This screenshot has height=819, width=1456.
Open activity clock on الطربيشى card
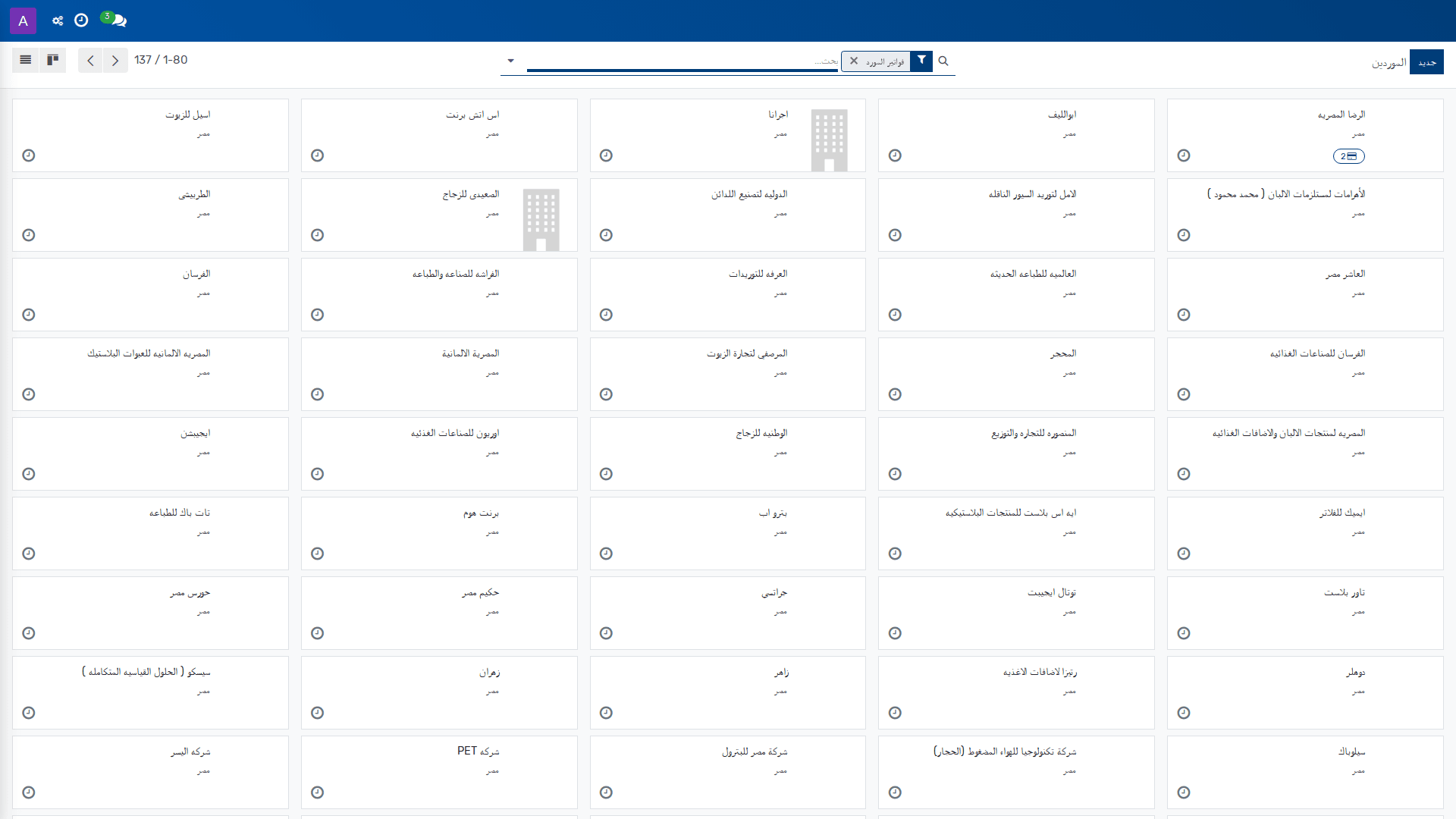click(x=29, y=235)
